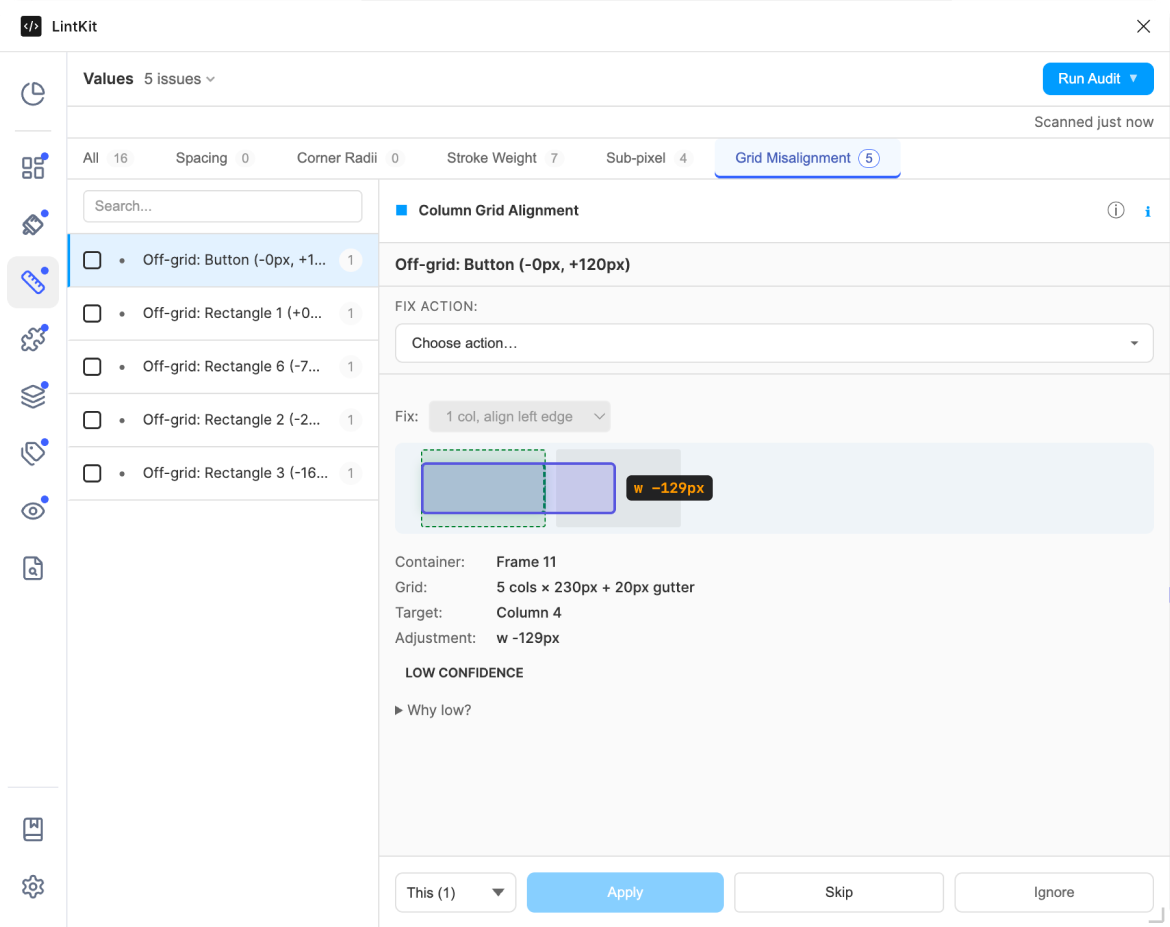Open the dashboard pie chart panel
The width and height of the screenshot is (1170, 927).
pyautogui.click(x=33, y=92)
